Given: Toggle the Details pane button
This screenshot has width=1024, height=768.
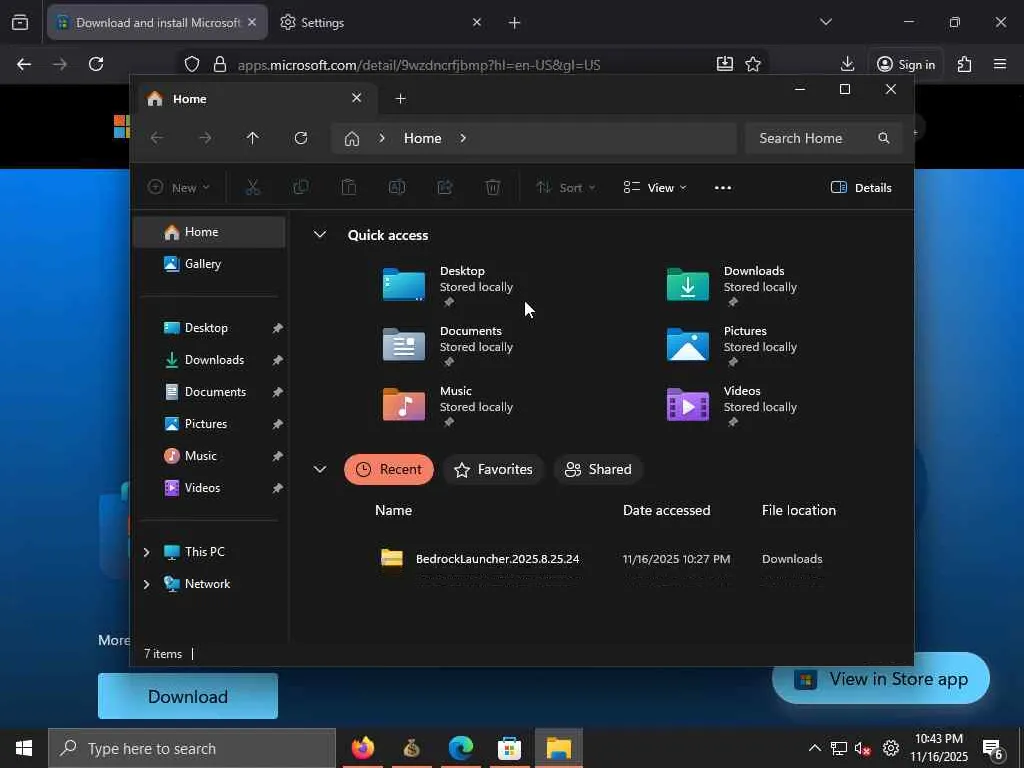Looking at the screenshot, I should tap(861, 187).
